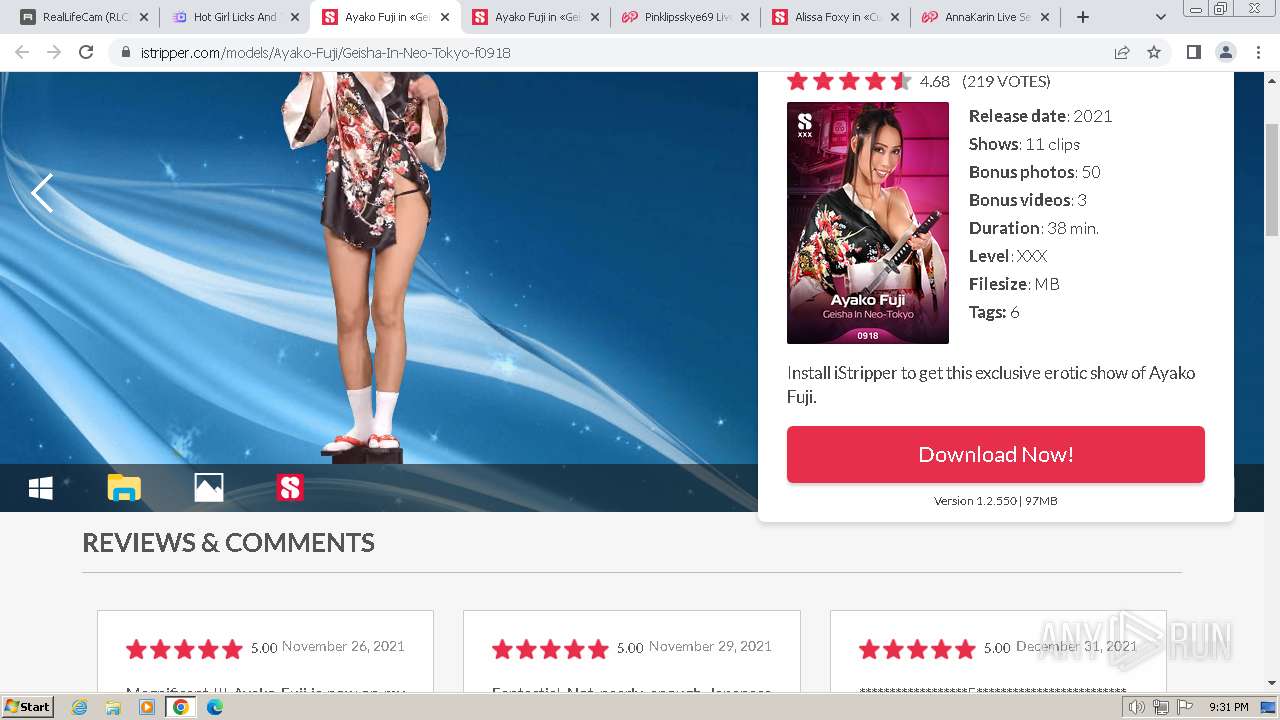Click the Download Now! button
The height and width of the screenshot is (720, 1280).
(x=995, y=454)
